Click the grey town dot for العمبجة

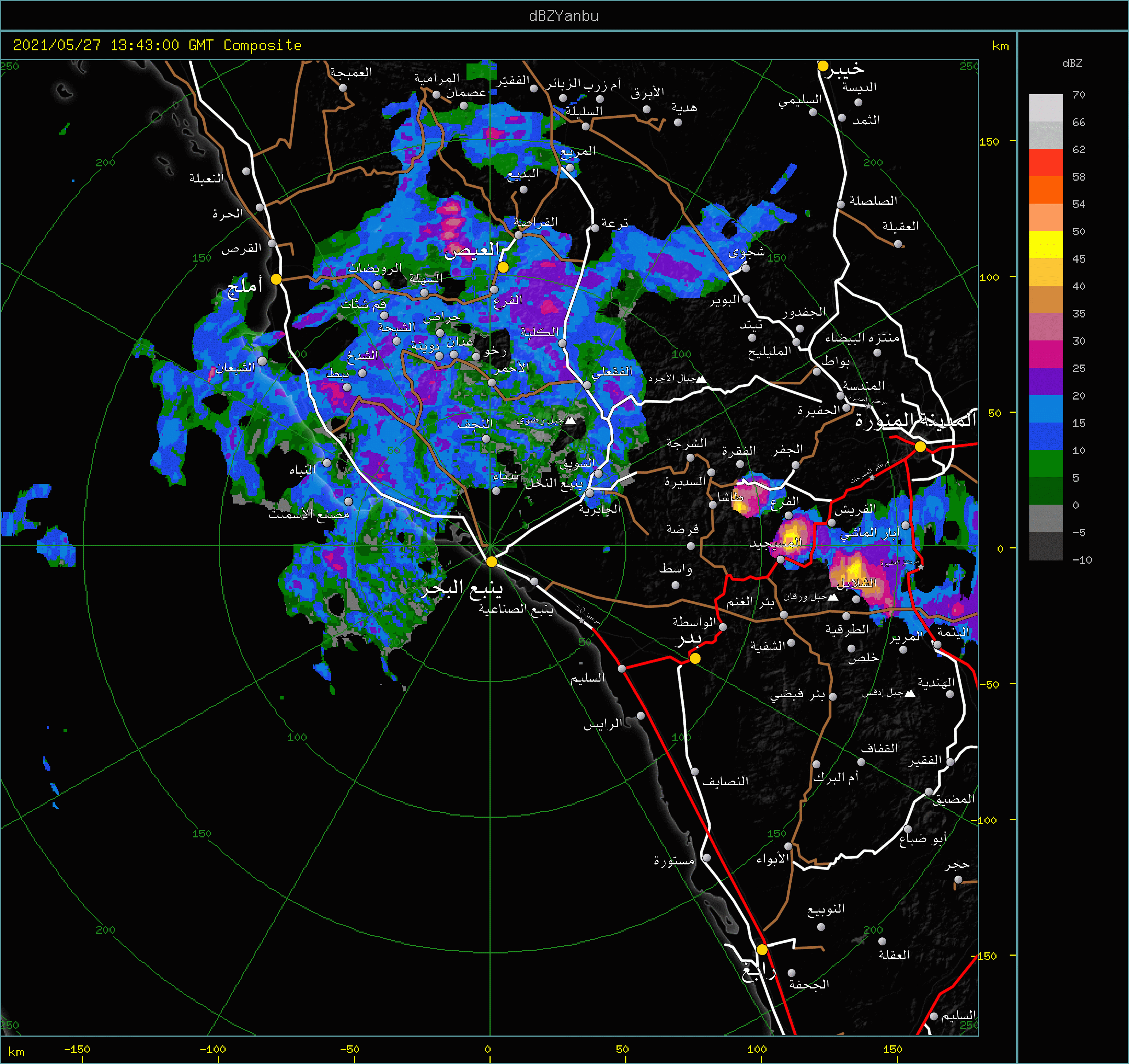343,88
